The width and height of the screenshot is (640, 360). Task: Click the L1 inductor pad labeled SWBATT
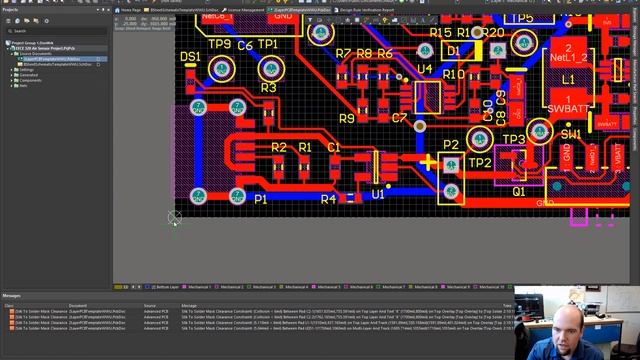[568, 104]
